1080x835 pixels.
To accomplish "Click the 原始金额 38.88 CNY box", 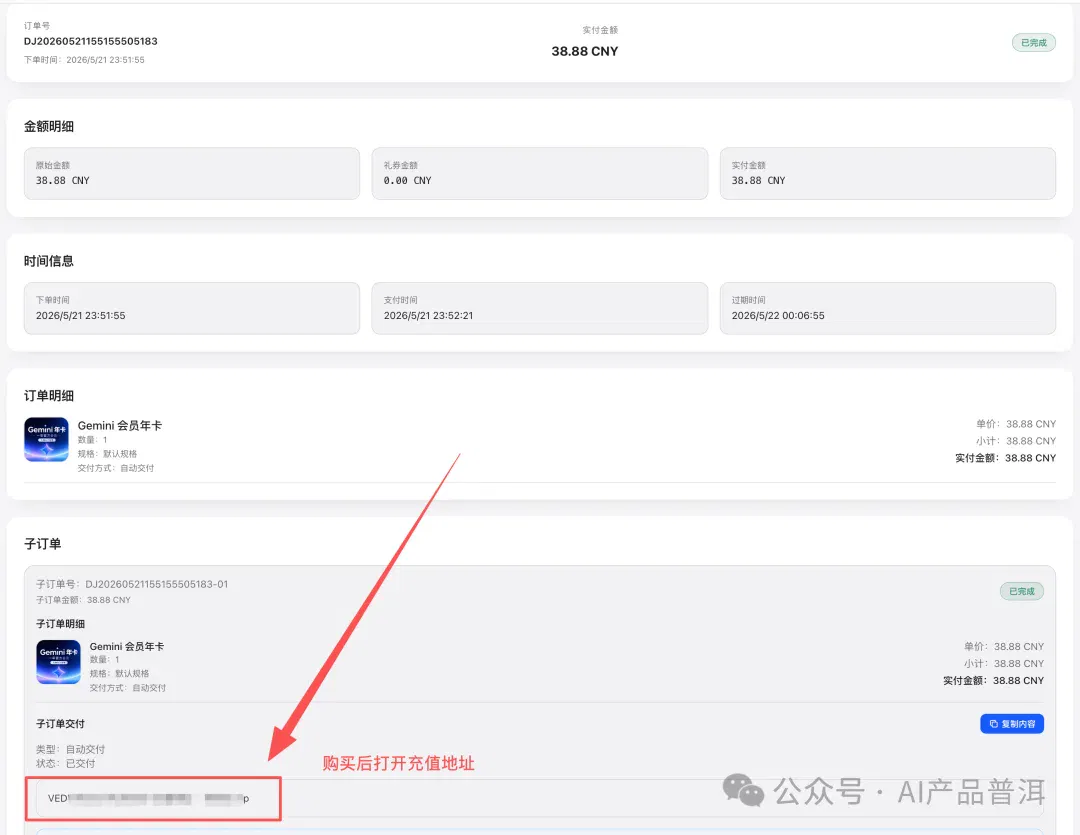I will click(191, 174).
